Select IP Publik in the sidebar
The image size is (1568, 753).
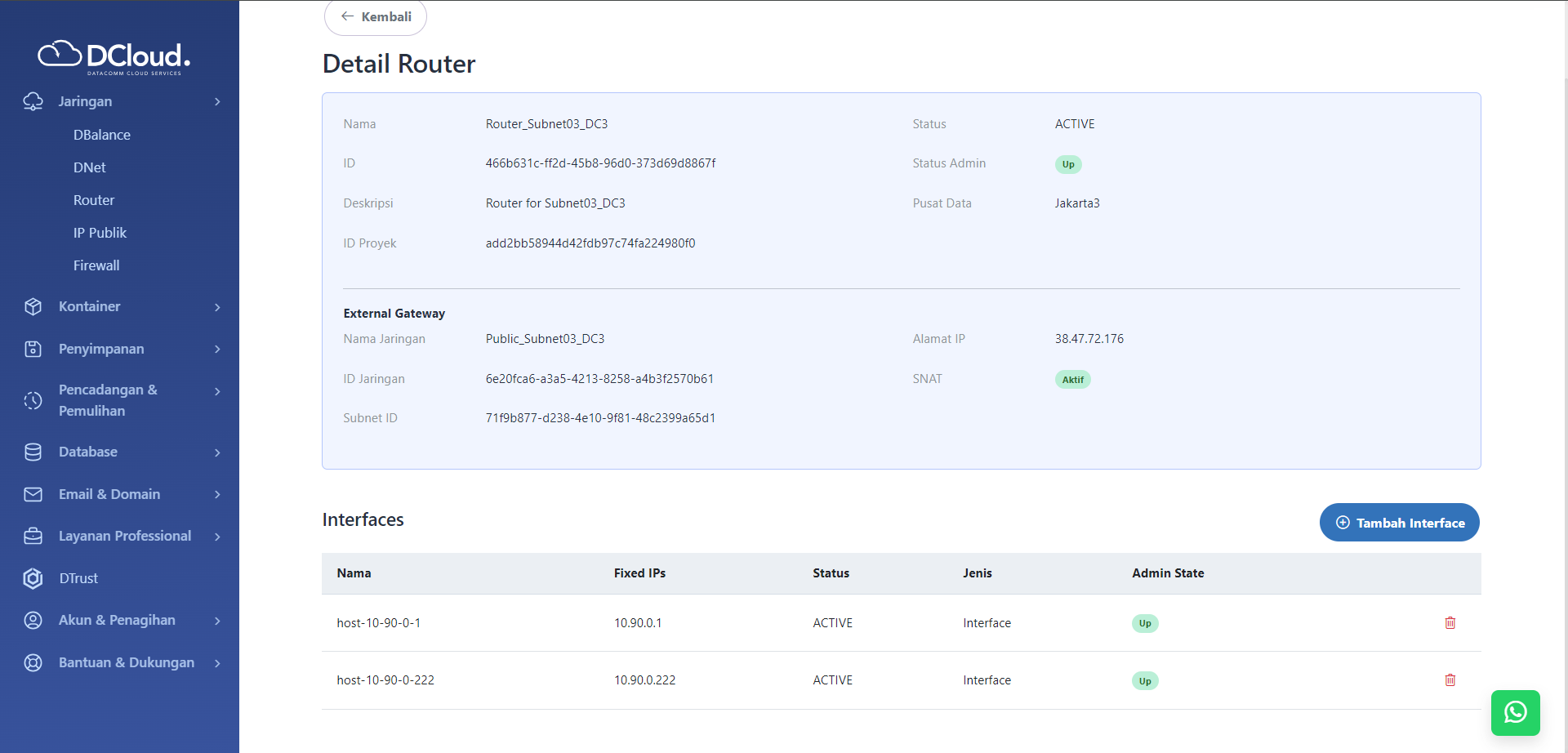100,233
